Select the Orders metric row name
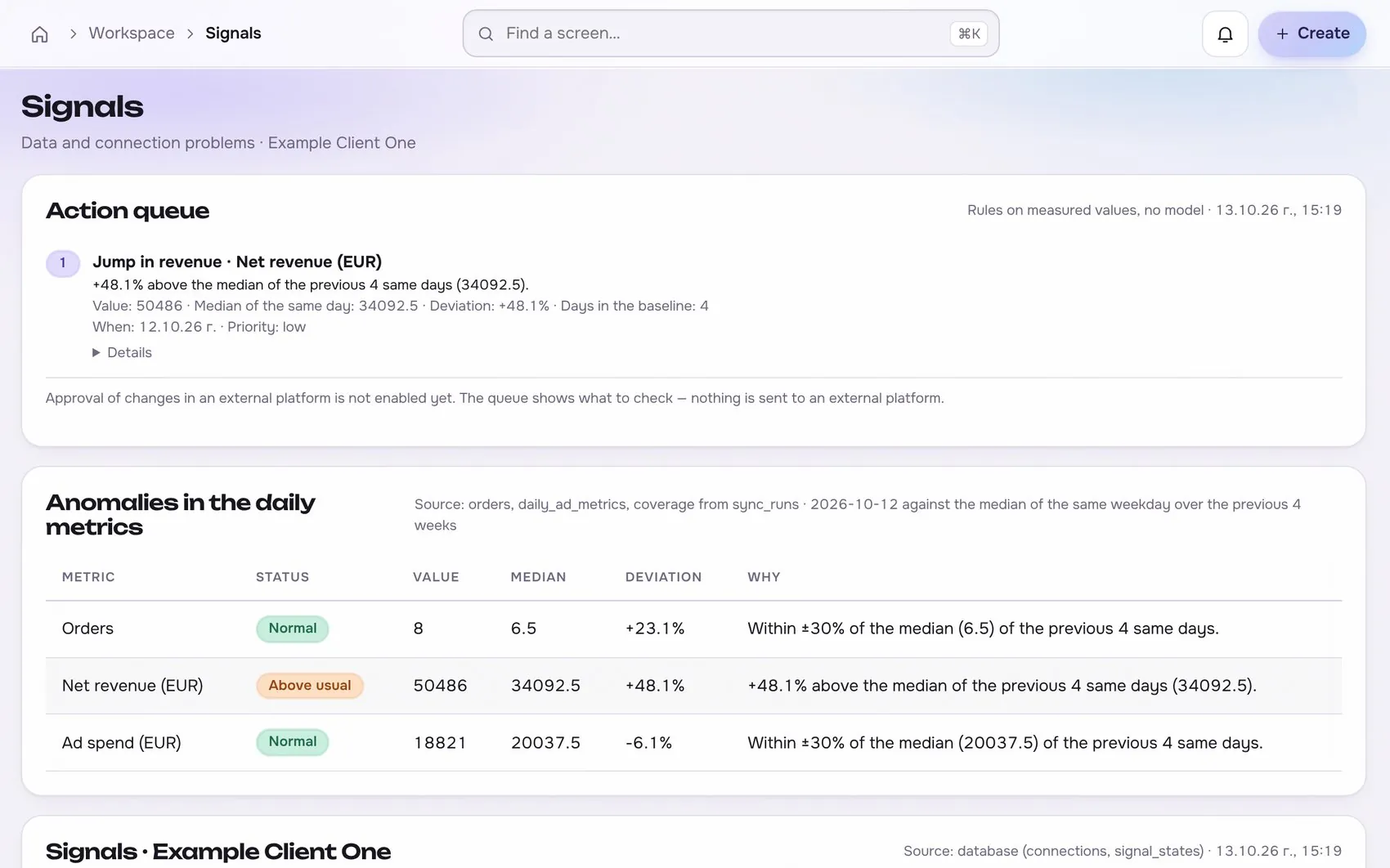Screen dimensions: 1390x868 [87, 629]
